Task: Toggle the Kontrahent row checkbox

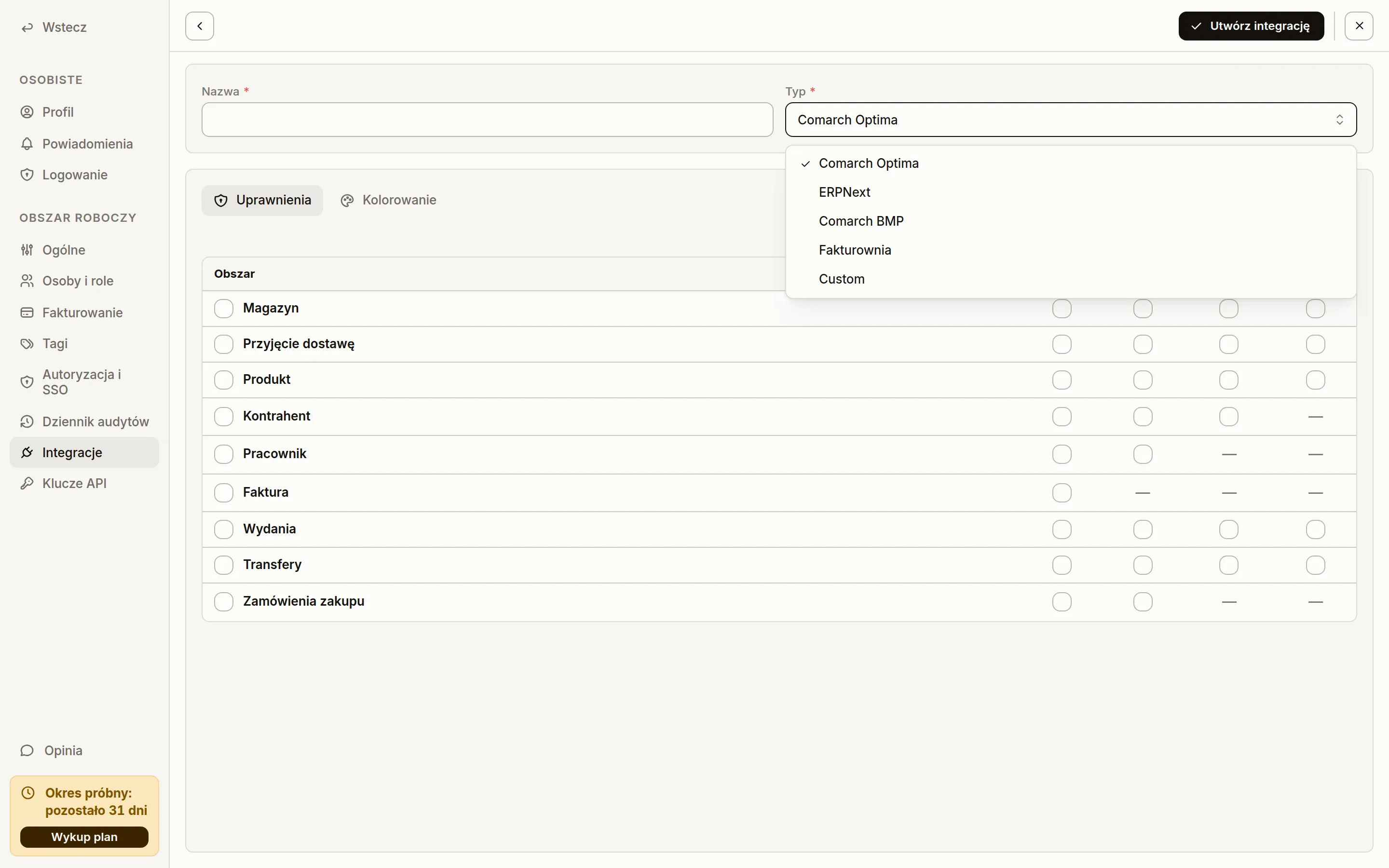Action: [x=224, y=416]
